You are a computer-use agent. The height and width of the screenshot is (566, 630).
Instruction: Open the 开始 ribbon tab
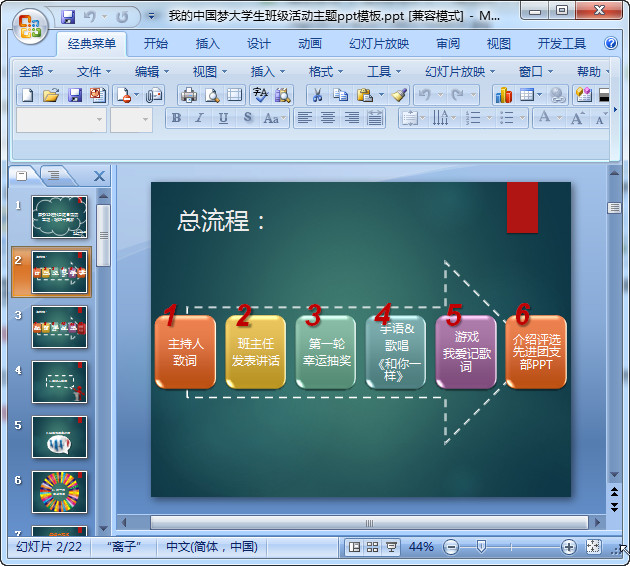tap(156, 43)
